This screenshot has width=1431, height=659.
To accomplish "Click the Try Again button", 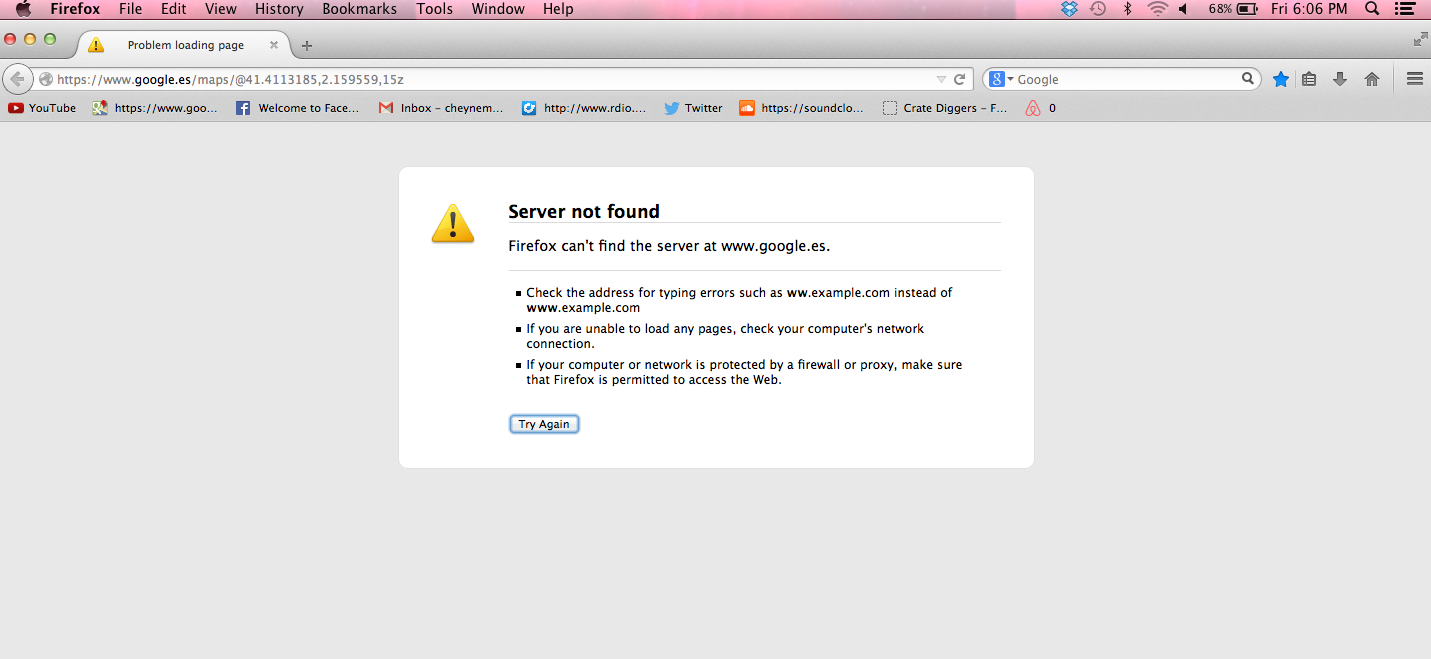I will tap(544, 424).
